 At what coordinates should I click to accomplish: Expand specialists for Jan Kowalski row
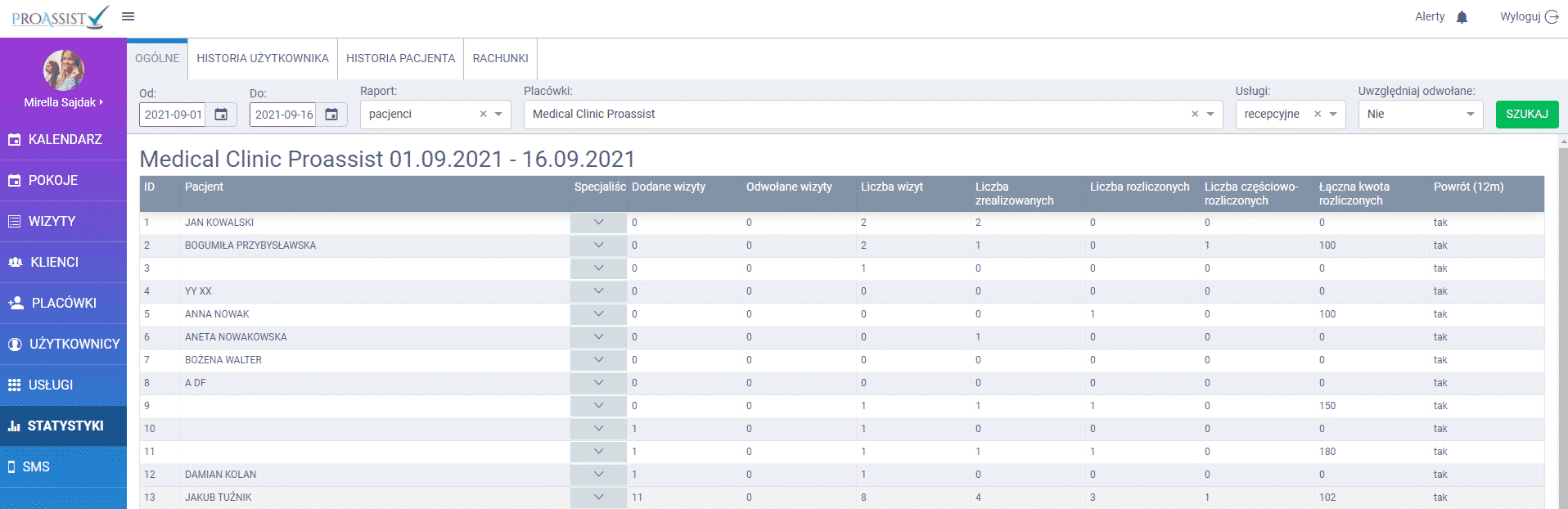[x=598, y=223]
